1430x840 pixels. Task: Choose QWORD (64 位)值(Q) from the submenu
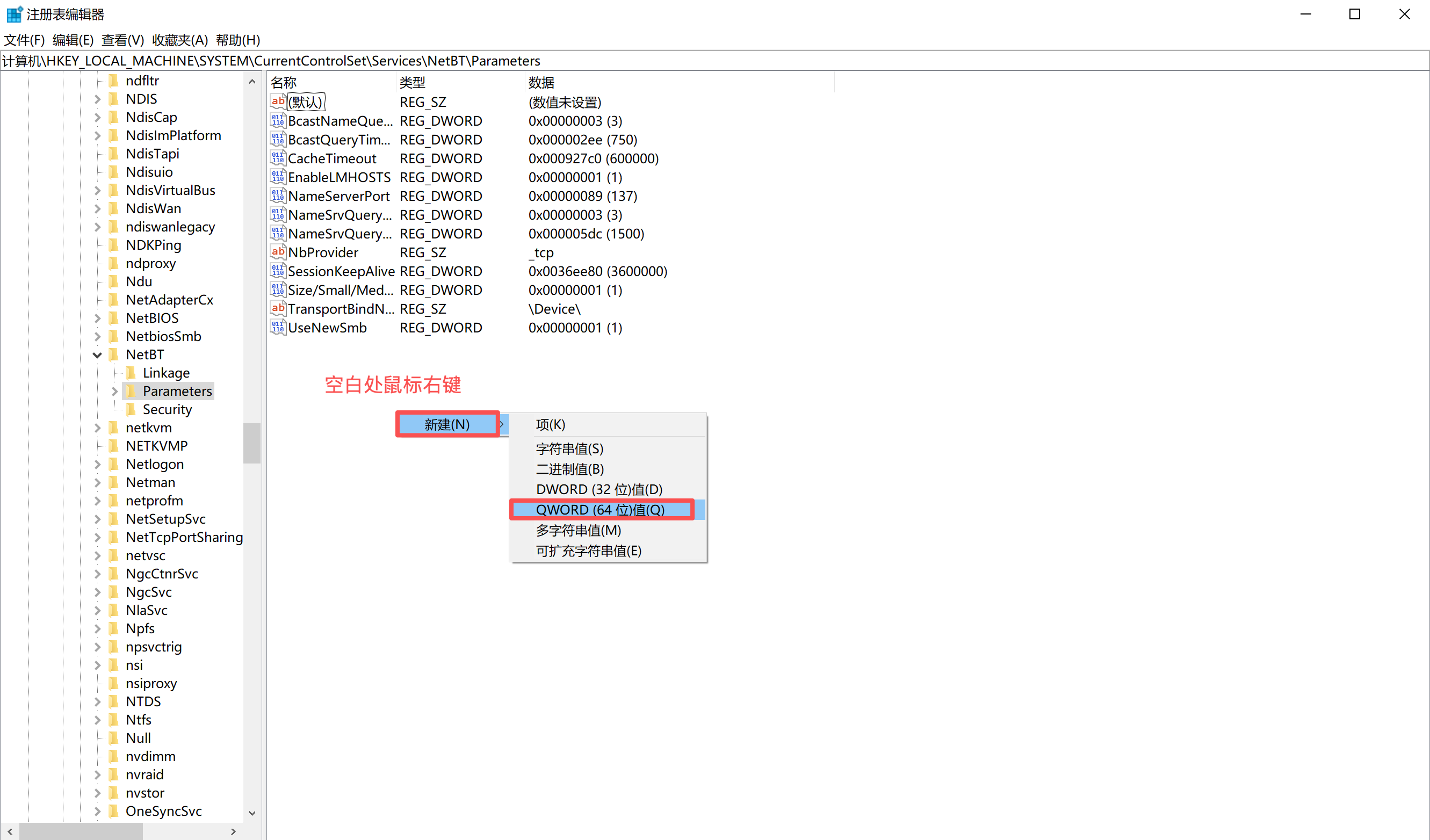[x=600, y=509]
